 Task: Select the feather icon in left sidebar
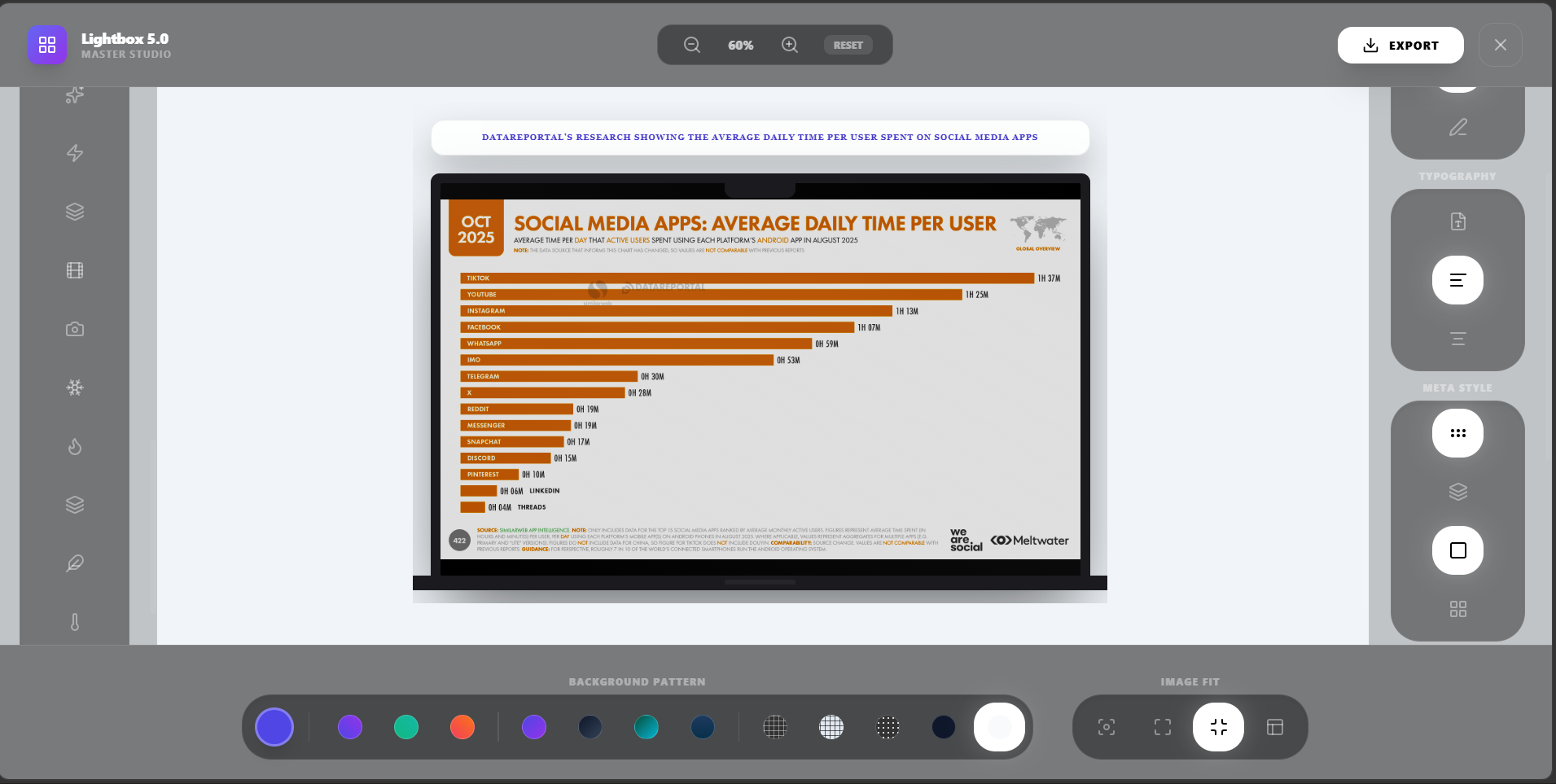click(x=75, y=563)
